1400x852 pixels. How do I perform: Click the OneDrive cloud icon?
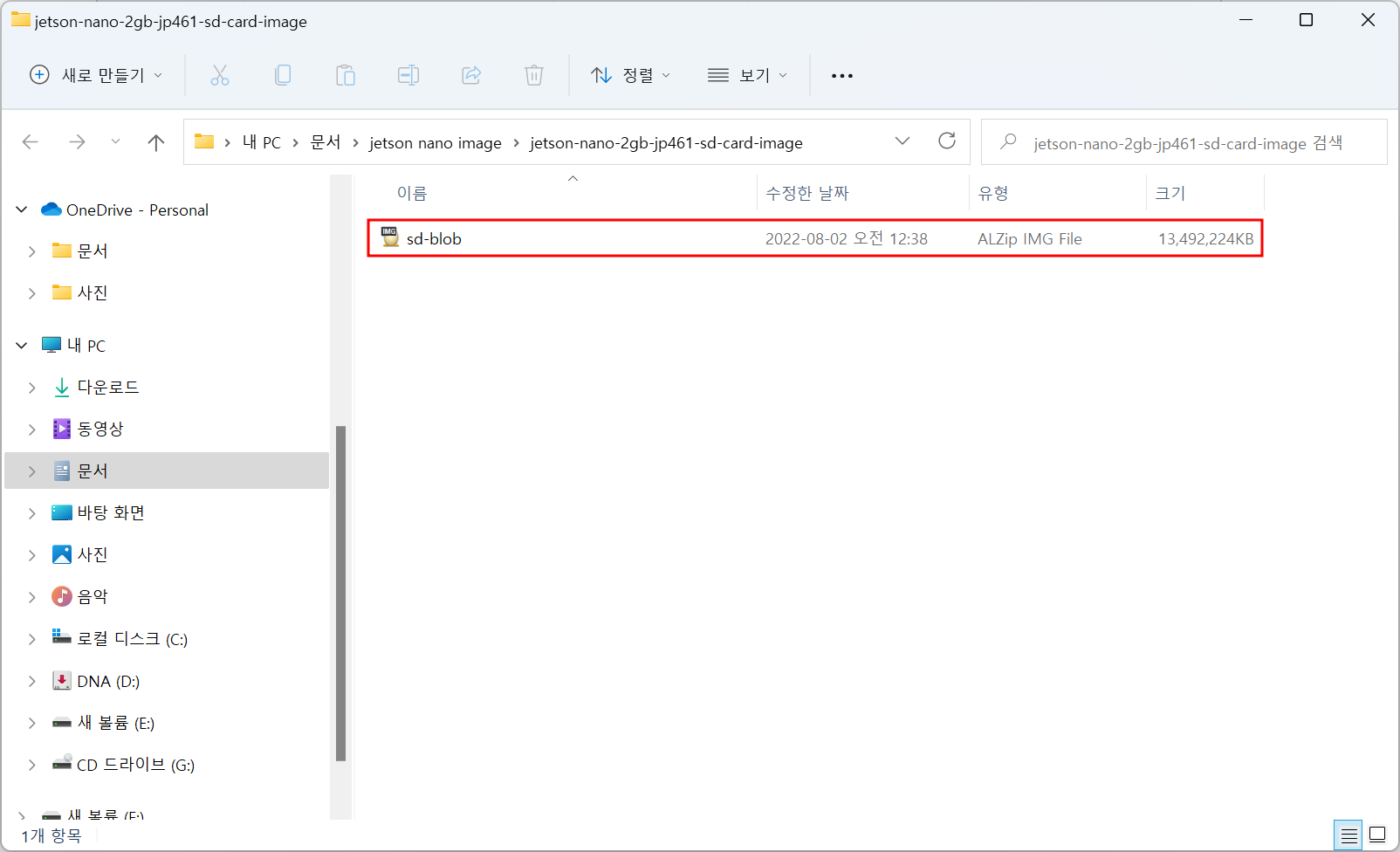(51, 210)
